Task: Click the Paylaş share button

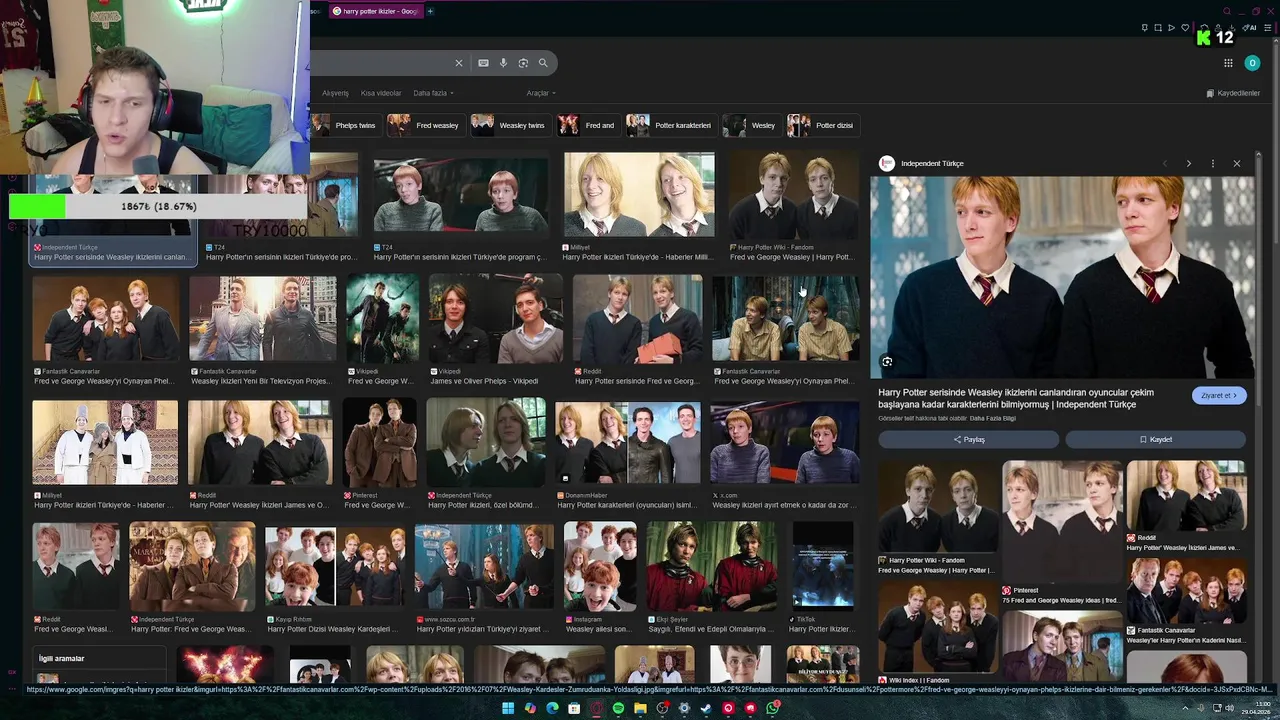Action: [x=968, y=439]
